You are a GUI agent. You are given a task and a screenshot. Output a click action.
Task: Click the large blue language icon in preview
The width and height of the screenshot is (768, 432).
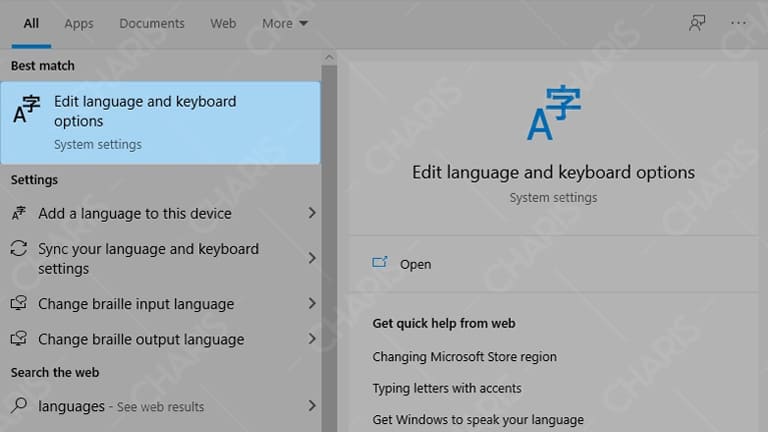tap(554, 113)
